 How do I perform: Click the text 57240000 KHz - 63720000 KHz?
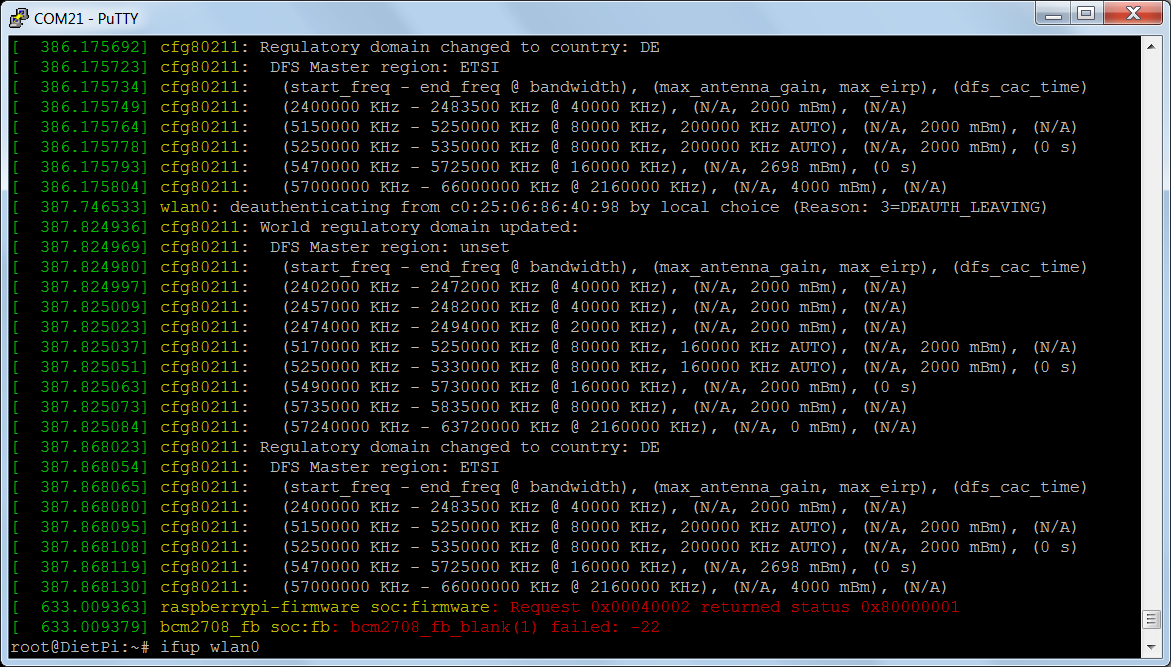point(424,427)
